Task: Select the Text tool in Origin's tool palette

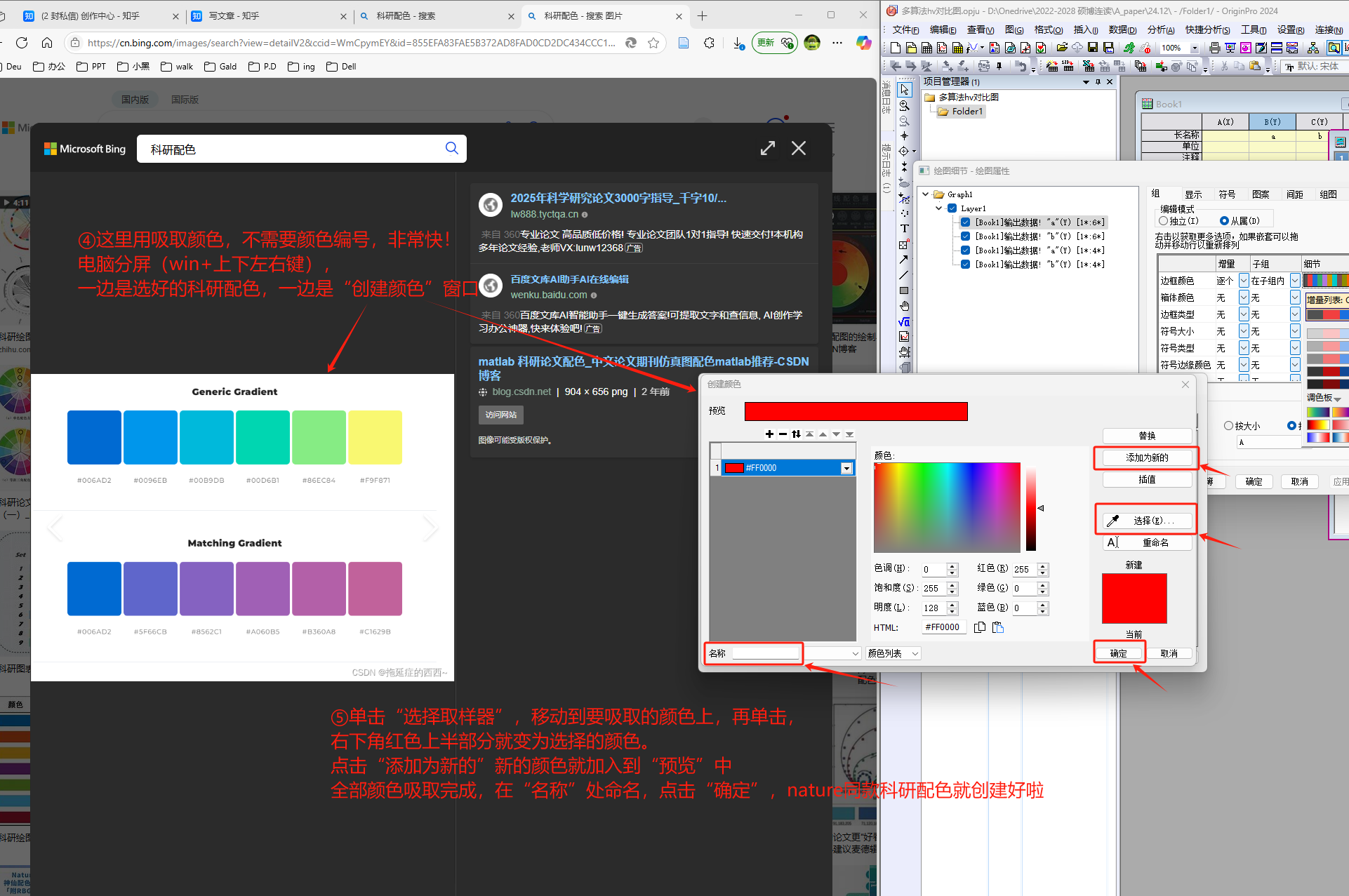Action: coord(904,228)
